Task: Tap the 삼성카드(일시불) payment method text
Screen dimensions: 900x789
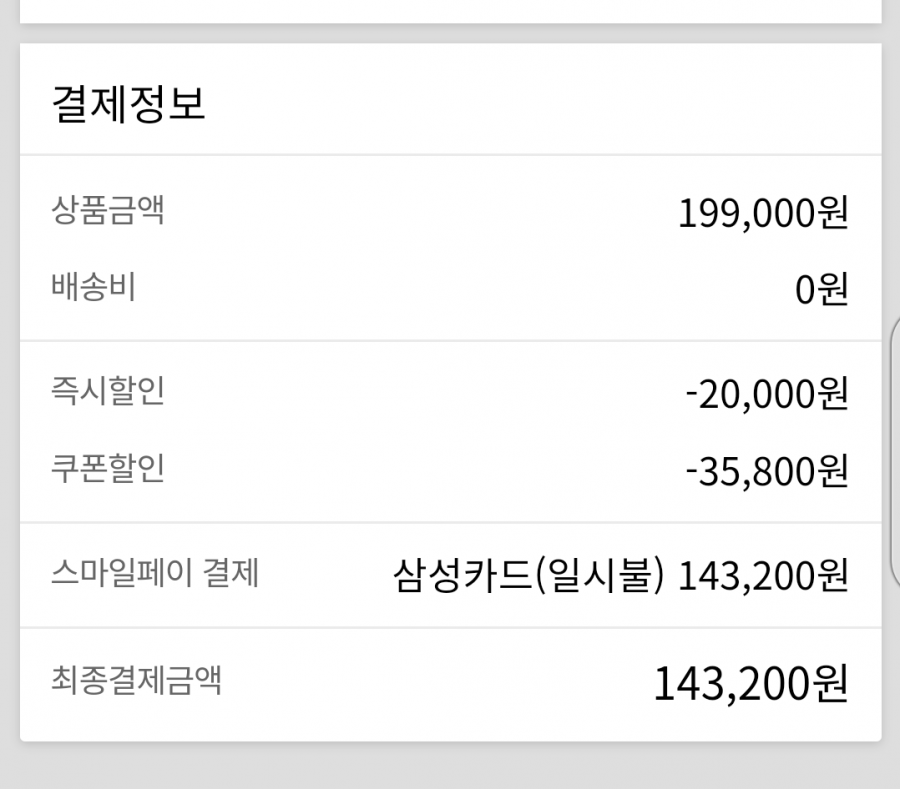Action: [x=529, y=575]
